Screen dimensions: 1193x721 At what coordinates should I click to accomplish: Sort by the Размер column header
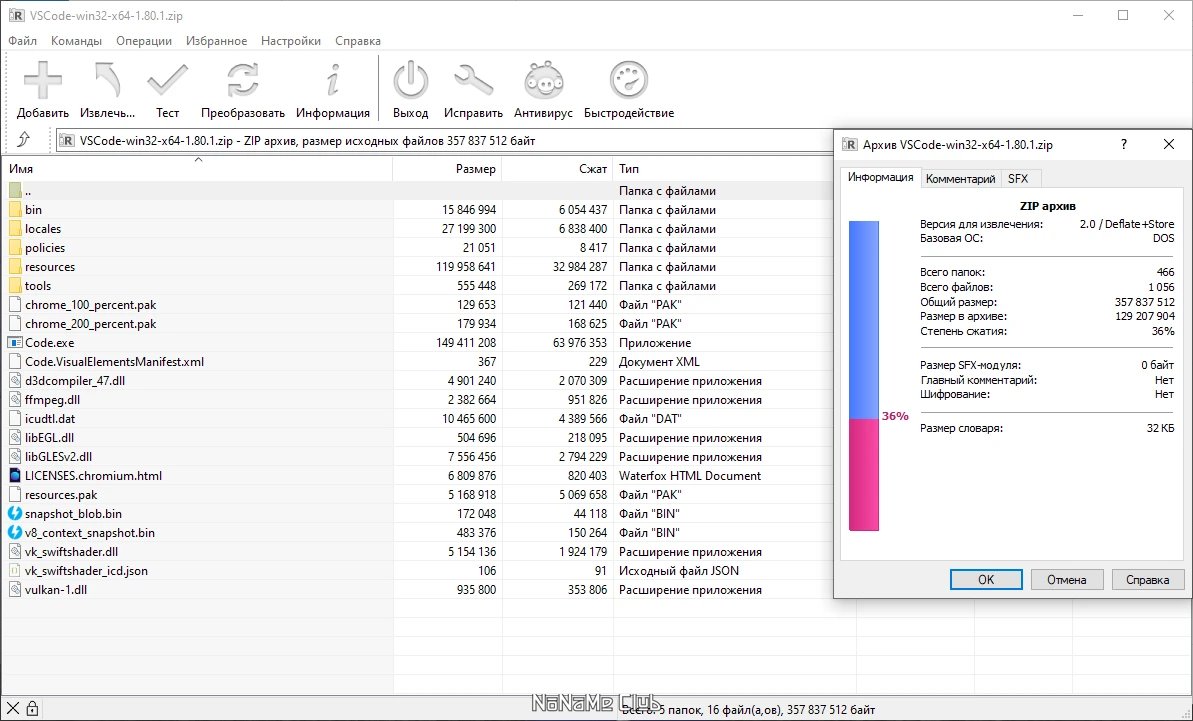coord(447,169)
